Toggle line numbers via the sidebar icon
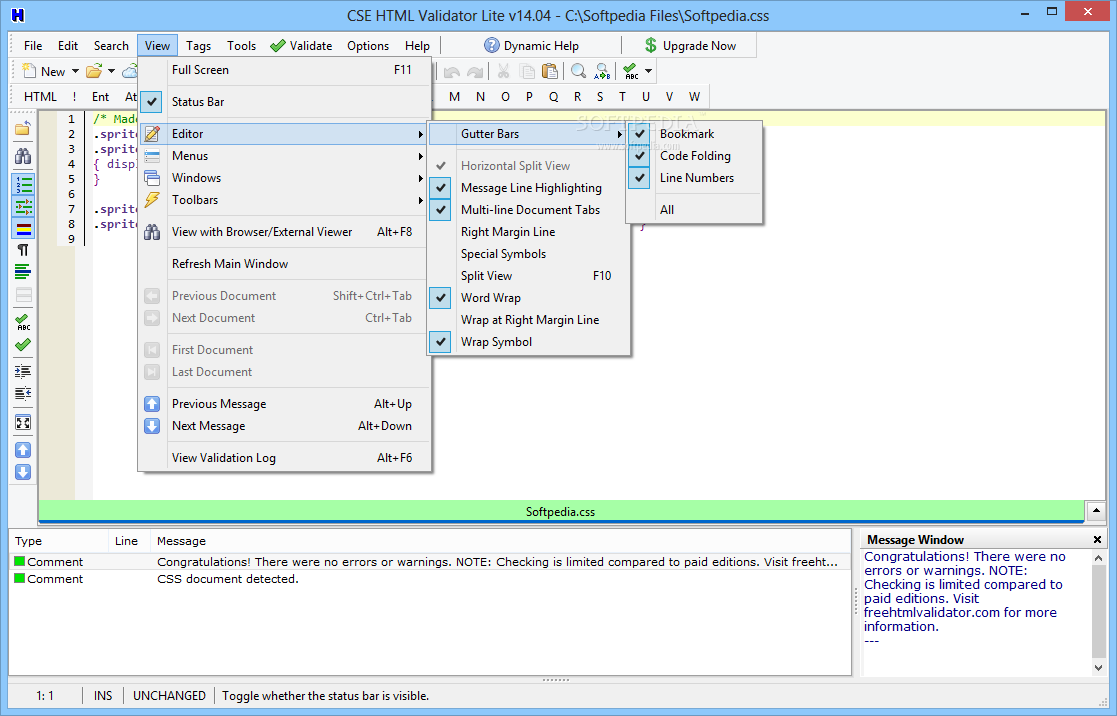The height and width of the screenshot is (716, 1117). (x=23, y=185)
